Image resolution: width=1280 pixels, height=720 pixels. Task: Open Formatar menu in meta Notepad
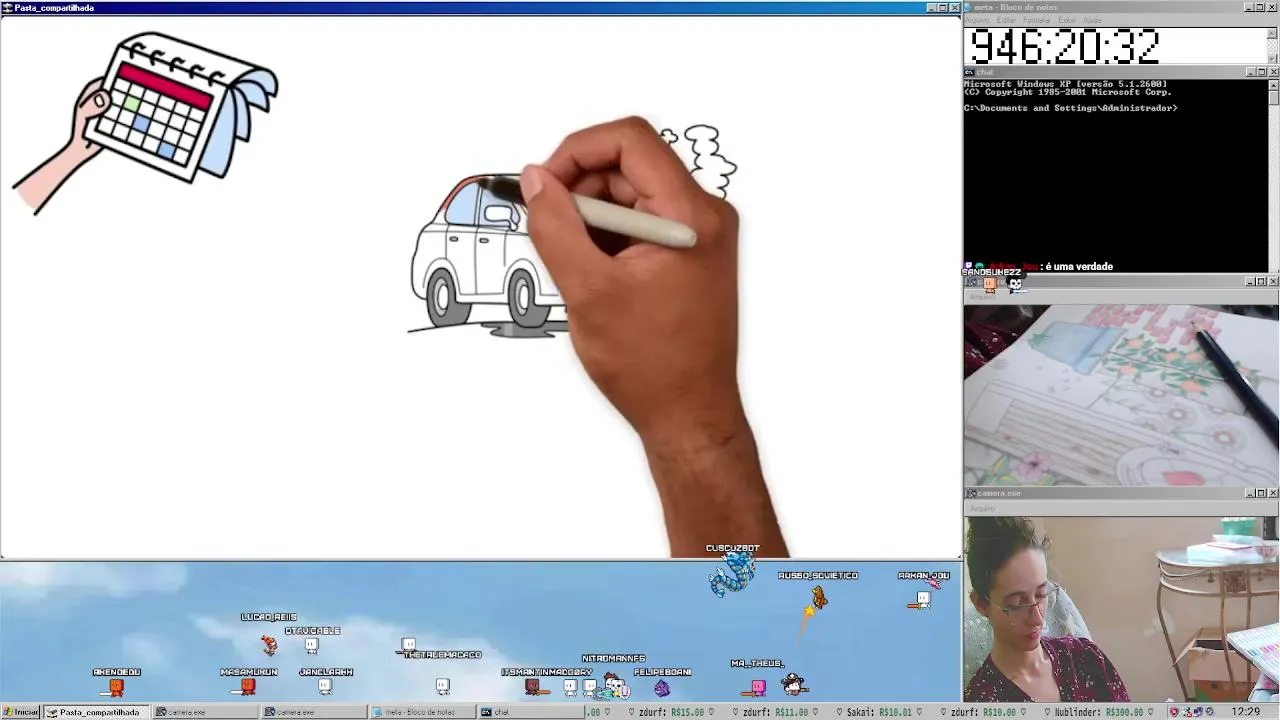click(x=1037, y=20)
